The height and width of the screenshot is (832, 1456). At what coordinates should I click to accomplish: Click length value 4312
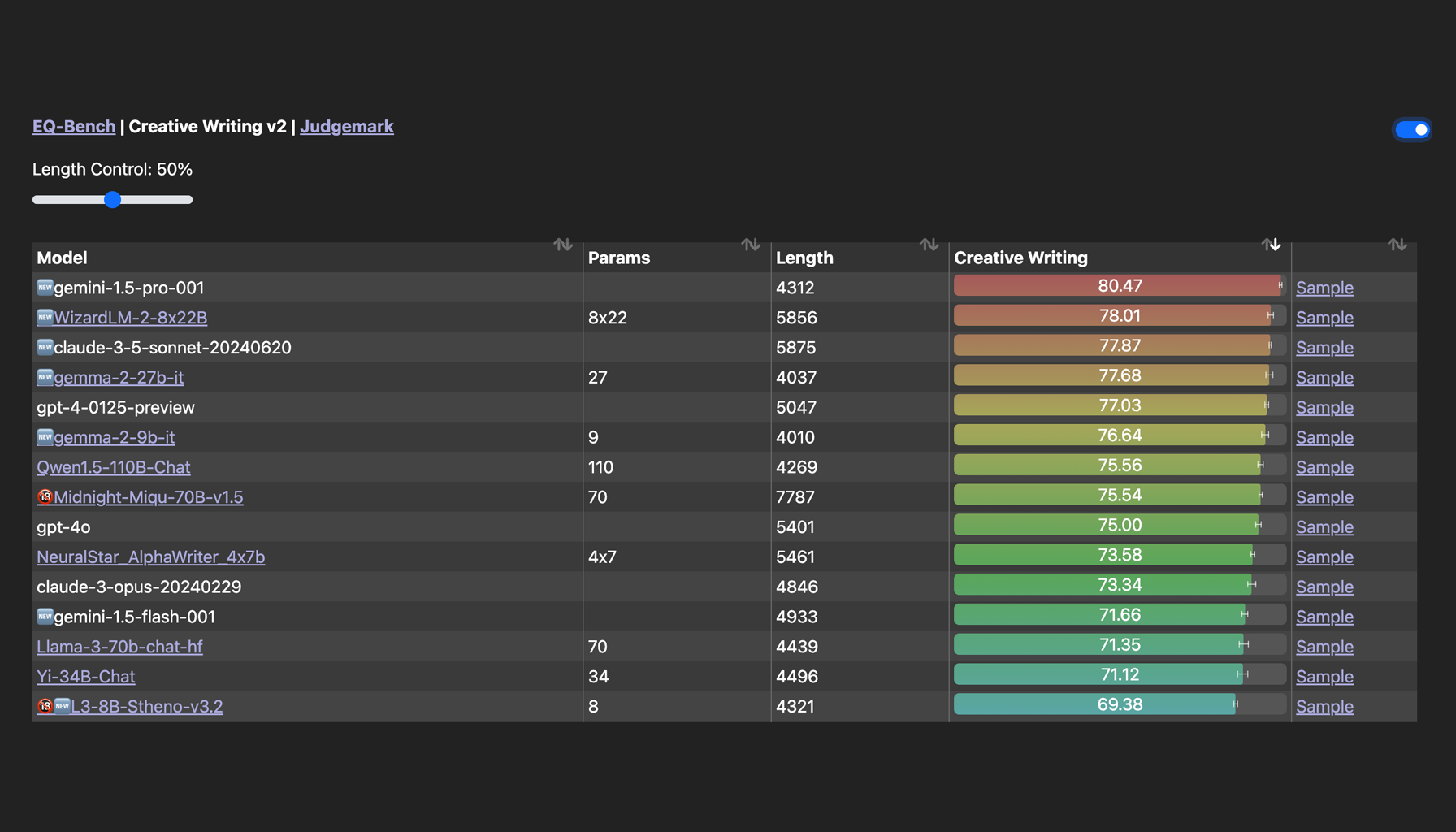pos(795,288)
